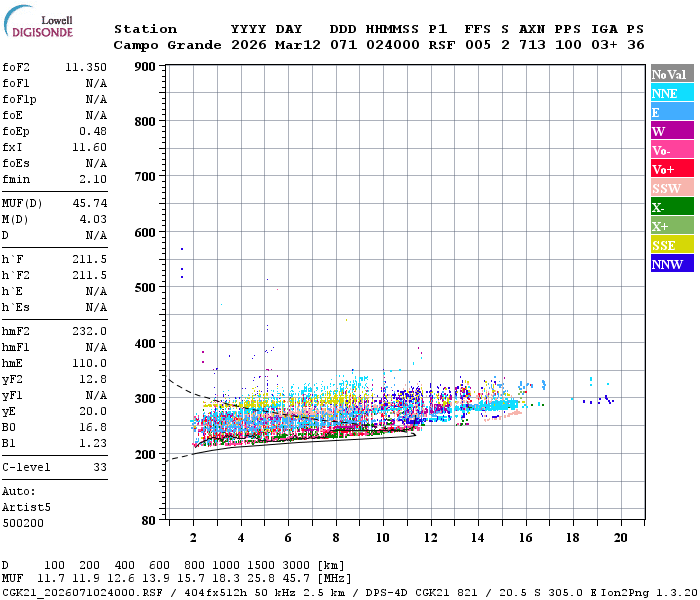Click the B1 value 1.23
Image resolution: width=700 pixels, height=600 pixels.
click(x=93, y=443)
